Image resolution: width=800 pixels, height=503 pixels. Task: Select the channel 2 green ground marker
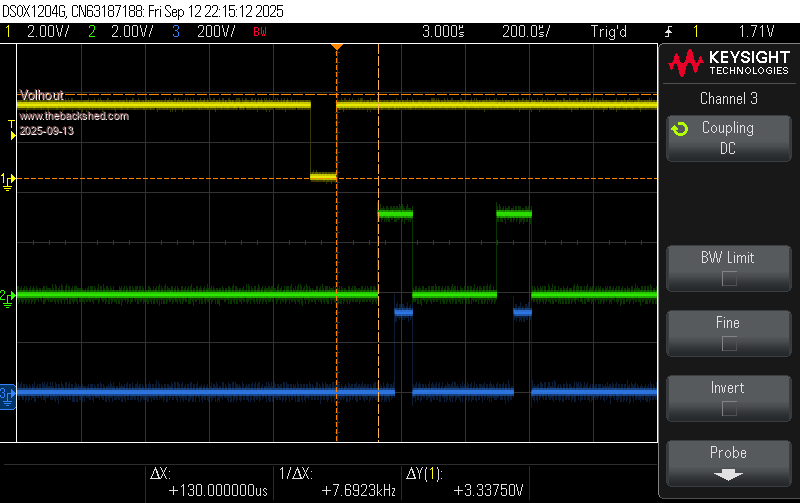coord(8,296)
